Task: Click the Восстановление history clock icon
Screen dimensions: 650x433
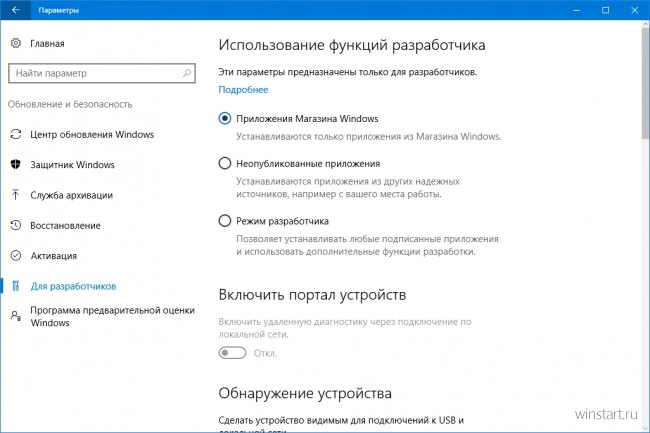Action: click(x=16, y=225)
